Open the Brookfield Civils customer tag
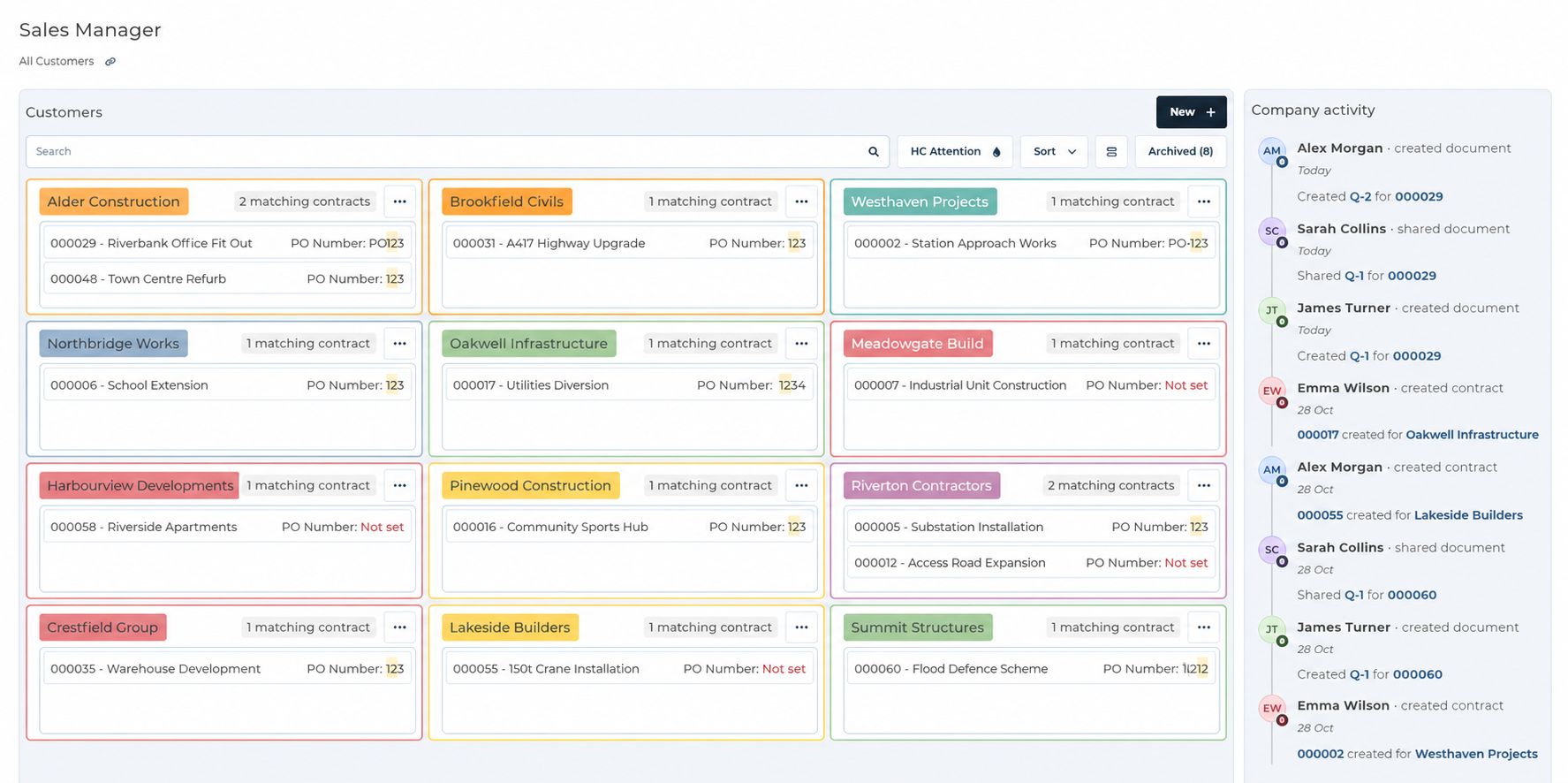Screen dimensions: 1568x783 click(x=507, y=201)
